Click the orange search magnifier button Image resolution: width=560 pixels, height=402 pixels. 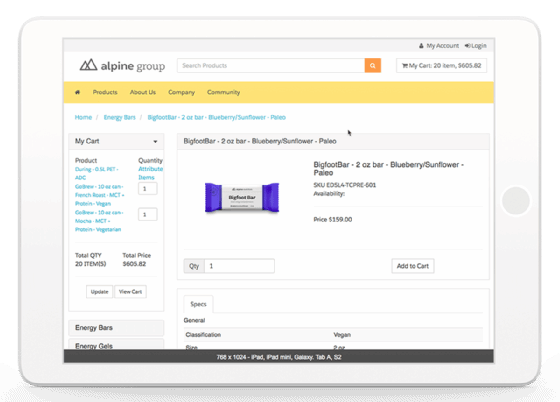pos(372,66)
